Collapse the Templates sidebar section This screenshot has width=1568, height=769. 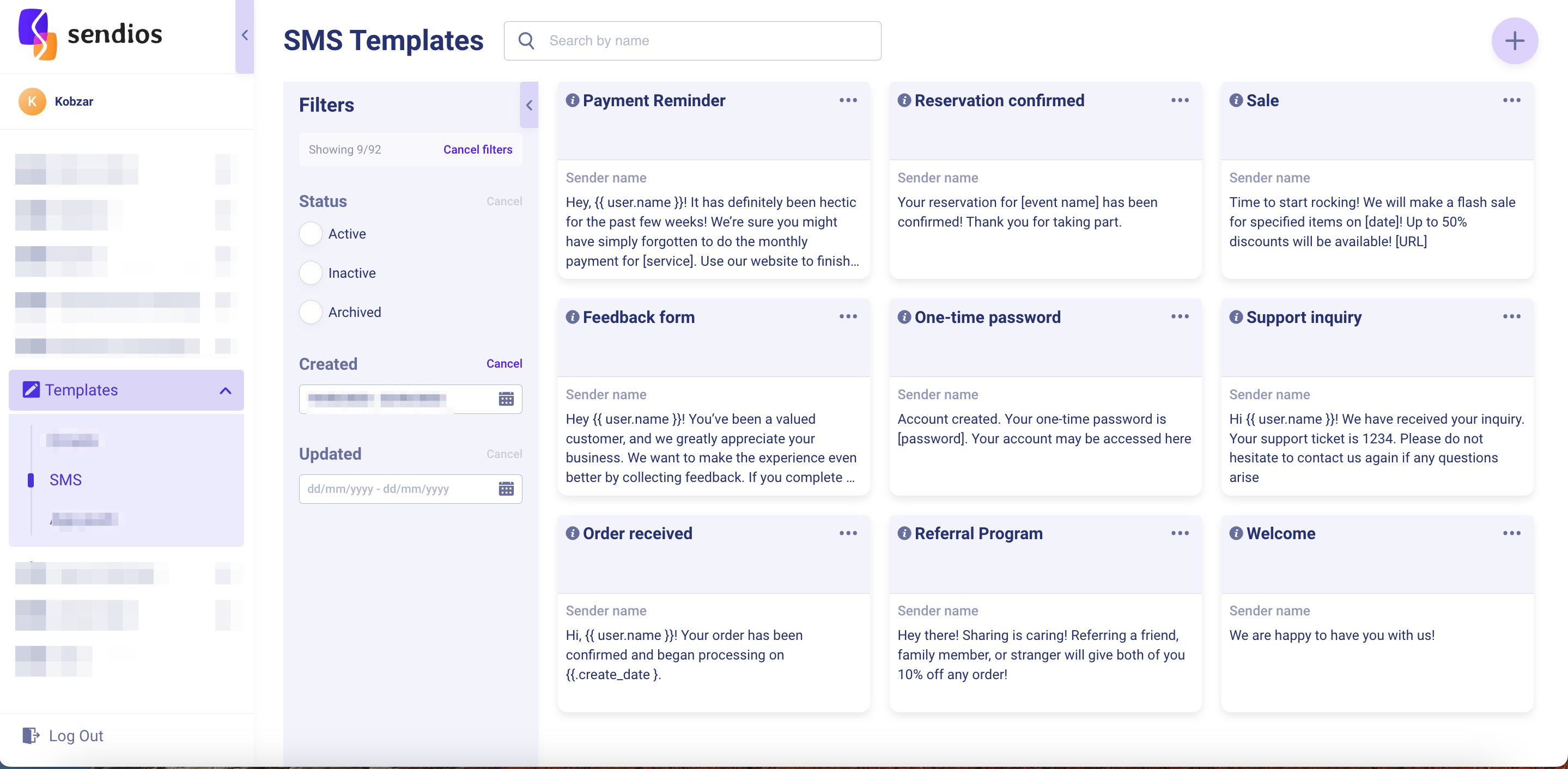225,390
